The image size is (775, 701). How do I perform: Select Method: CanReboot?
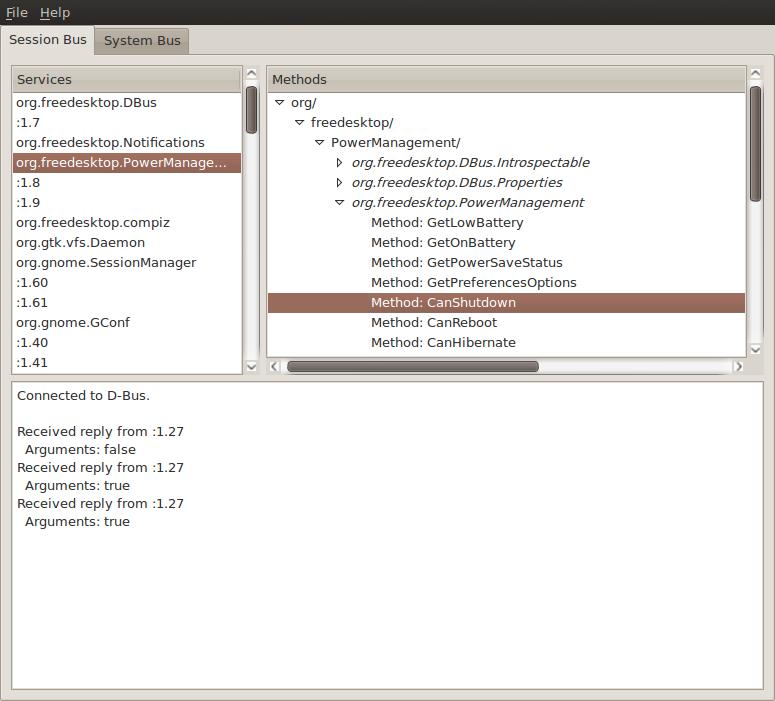pyautogui.click(x=433, y=322)
